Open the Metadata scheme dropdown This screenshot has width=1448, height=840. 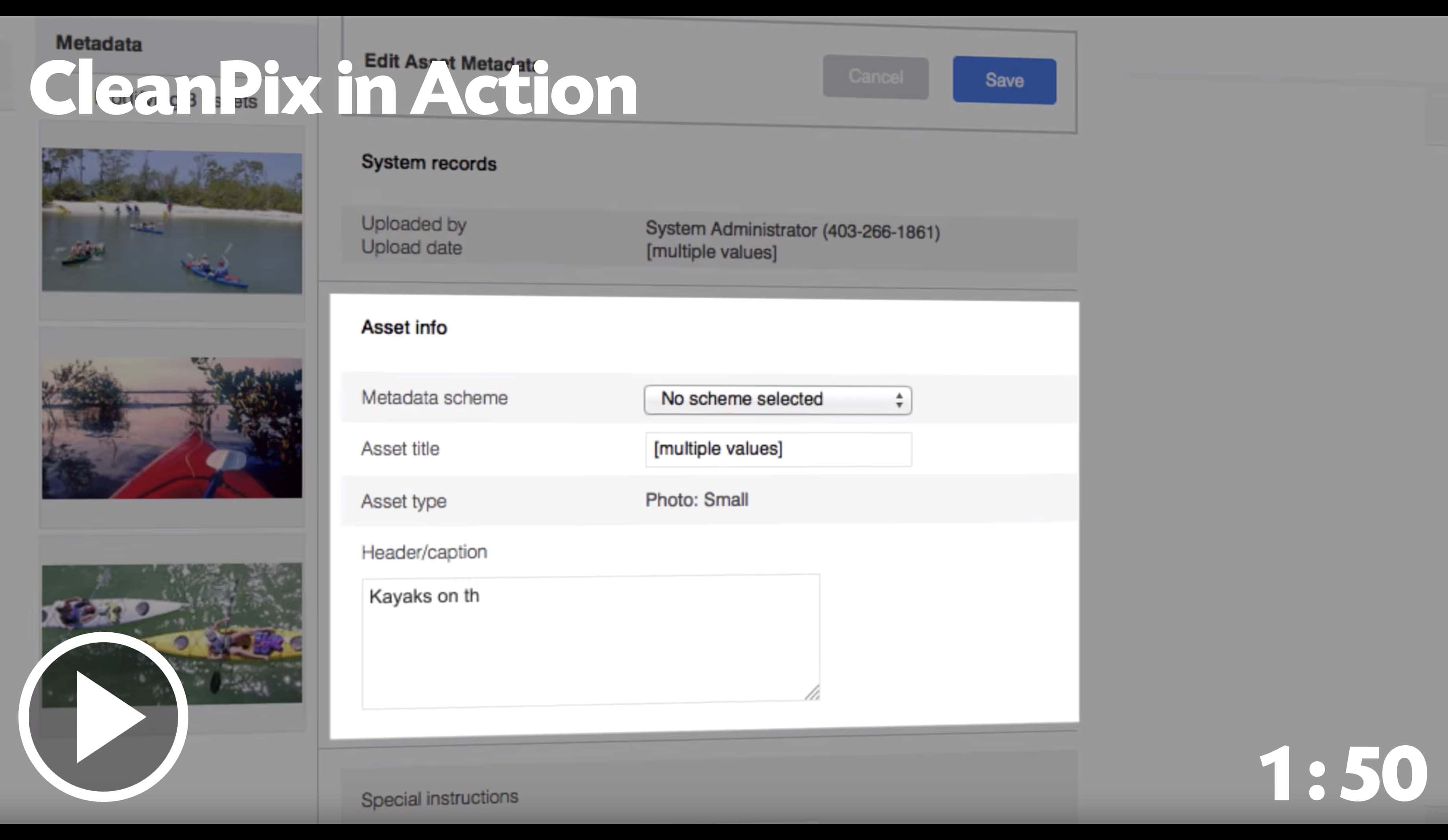point(778,399)
